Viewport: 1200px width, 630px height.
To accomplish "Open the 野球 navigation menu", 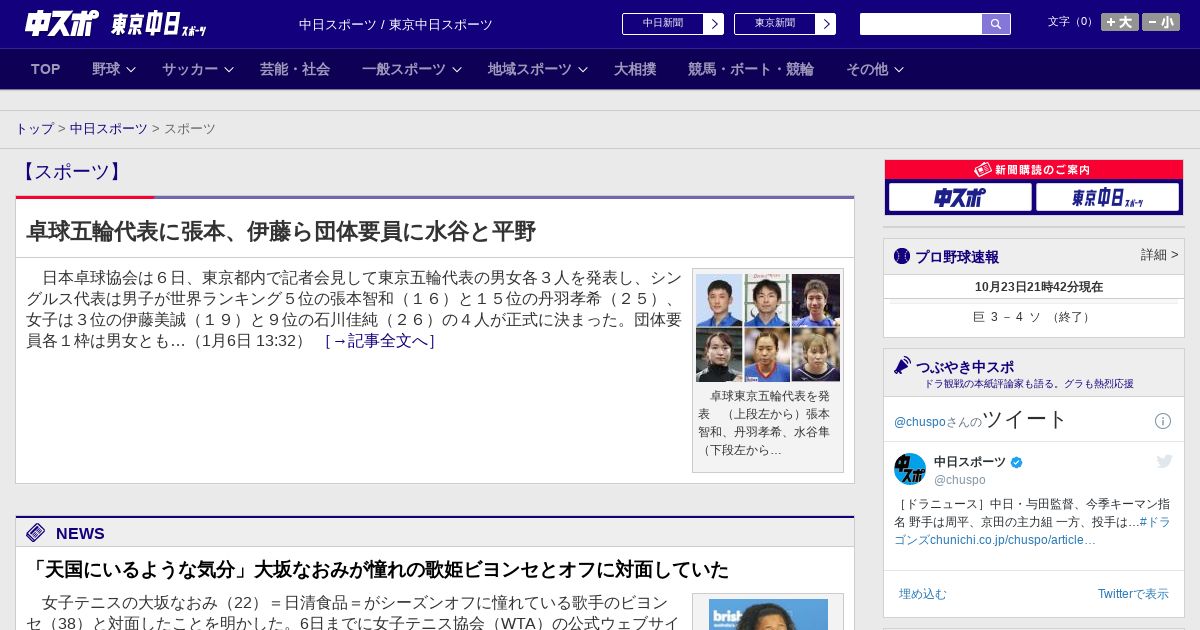I will pos(106,69).
